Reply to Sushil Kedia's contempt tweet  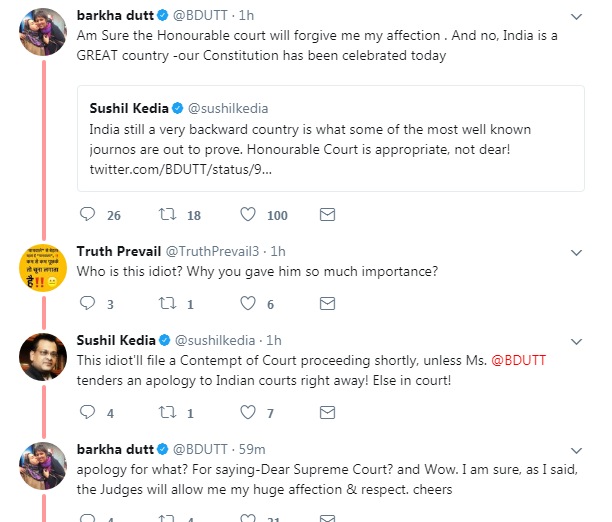click(87, 412)
